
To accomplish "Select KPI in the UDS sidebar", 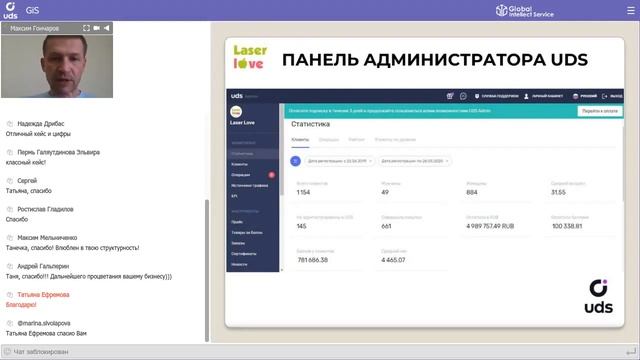I will 234,196.
